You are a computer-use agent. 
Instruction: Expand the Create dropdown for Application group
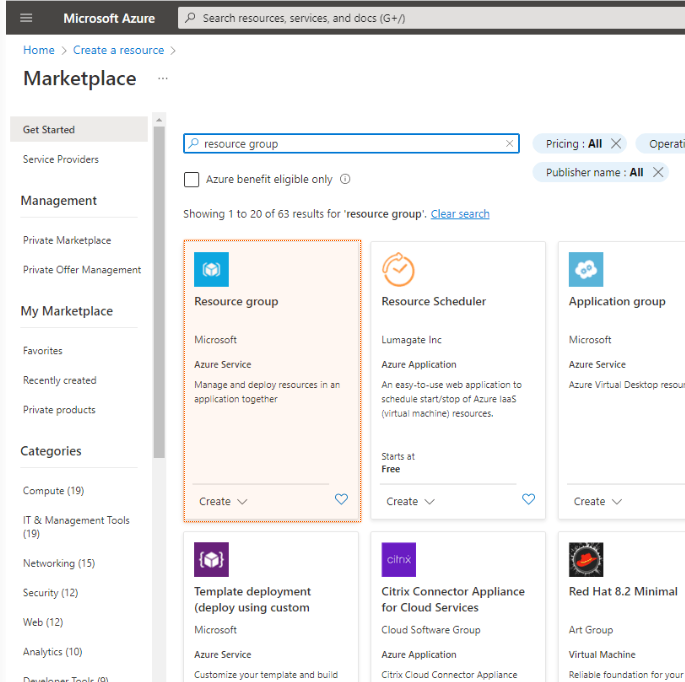(598, 501)
